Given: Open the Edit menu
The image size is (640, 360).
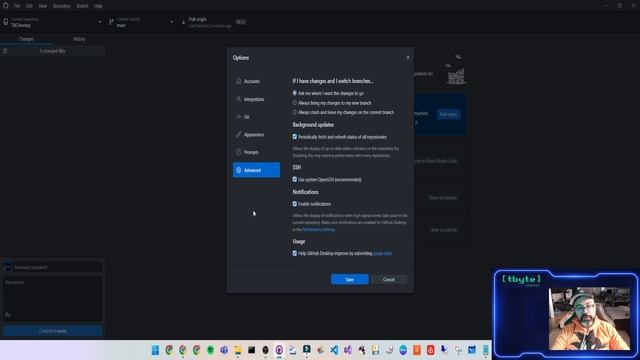Looking at the screenshot, I should click(x=29, y=6).
